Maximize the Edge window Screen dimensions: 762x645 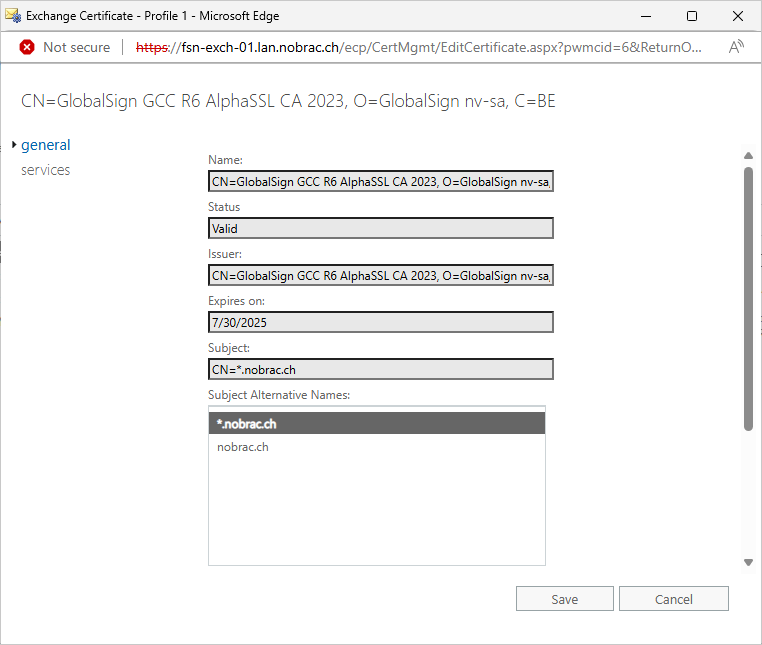click(692, 16)
